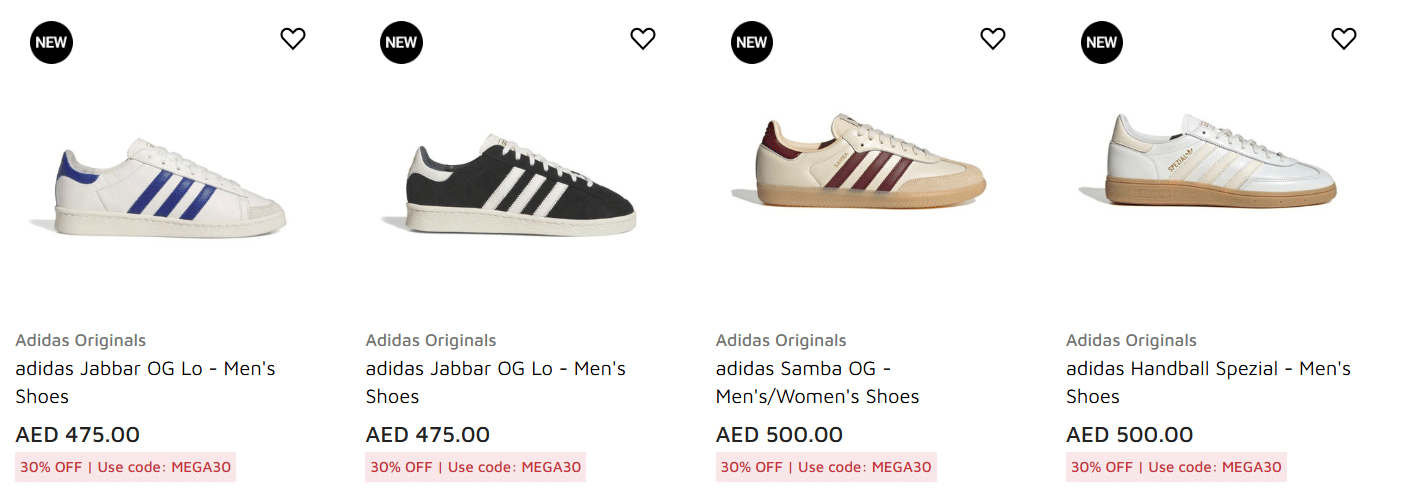This screenshot has height=503, width=1402.
Task: Open the adidas Samba OG - Men's/Women's Shoes title
Action: coord(817,382)
